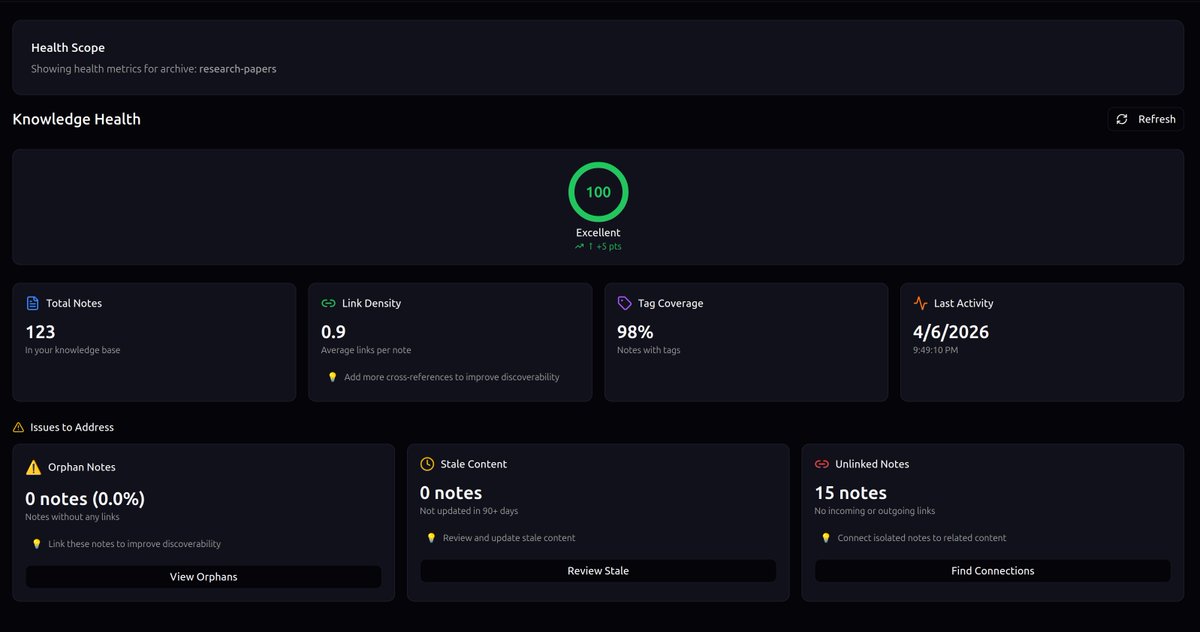Screen dimensions: 1200x632
Task: Click the 4/6/2026 last activity date
Action: click(x=951, y=332)
